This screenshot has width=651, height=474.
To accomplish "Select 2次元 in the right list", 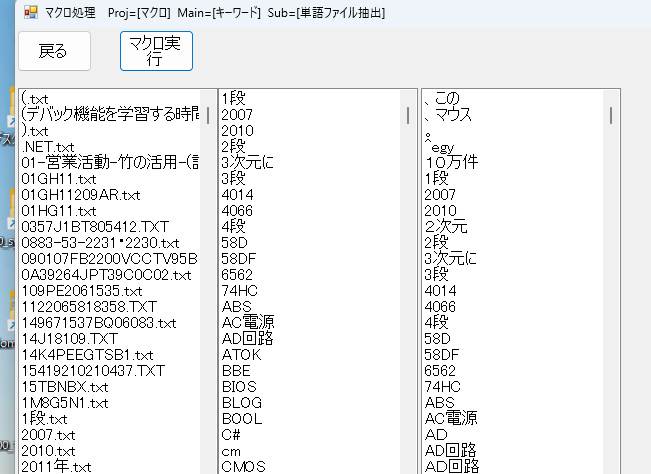I will (x=446, y=226).
